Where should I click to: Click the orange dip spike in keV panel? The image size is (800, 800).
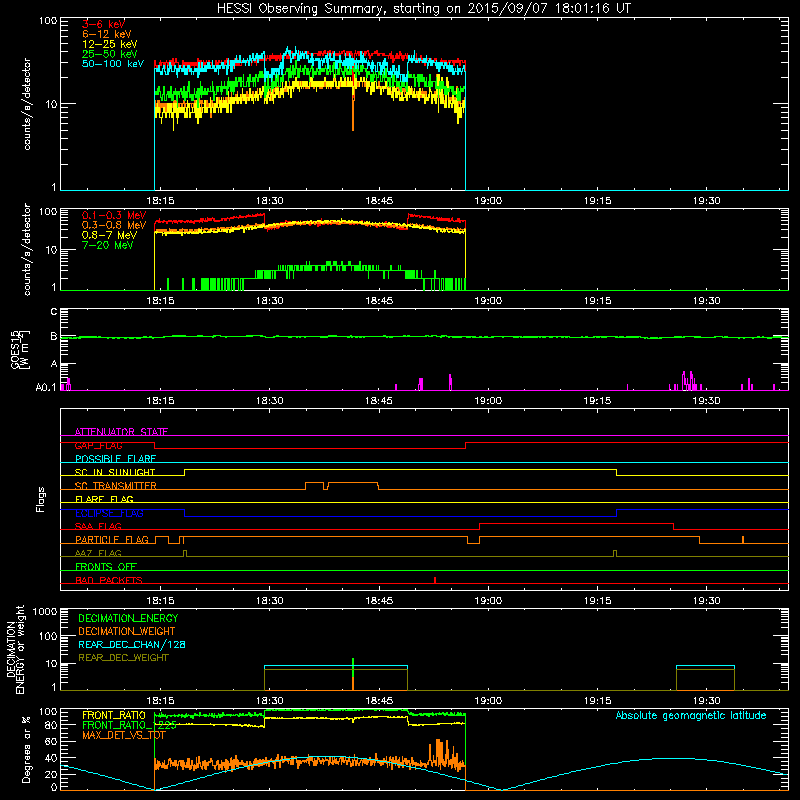(353, 112)
